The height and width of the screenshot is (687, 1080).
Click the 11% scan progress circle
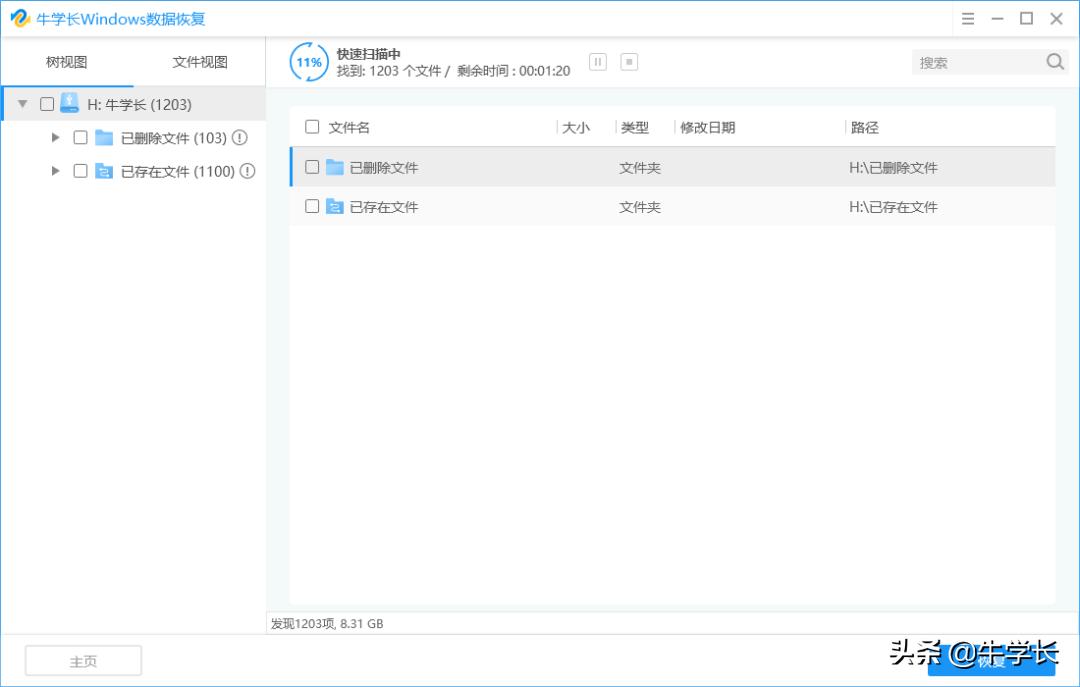click(x=308, y=61)
